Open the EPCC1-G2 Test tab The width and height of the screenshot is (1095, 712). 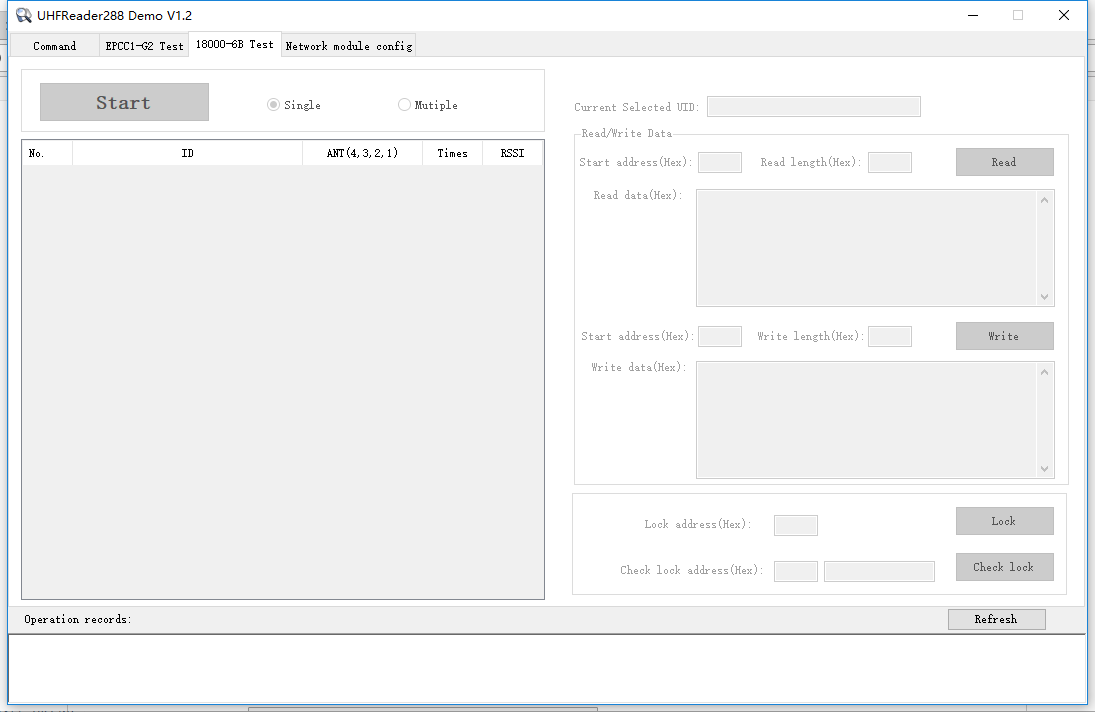click(x=144, y=46)
